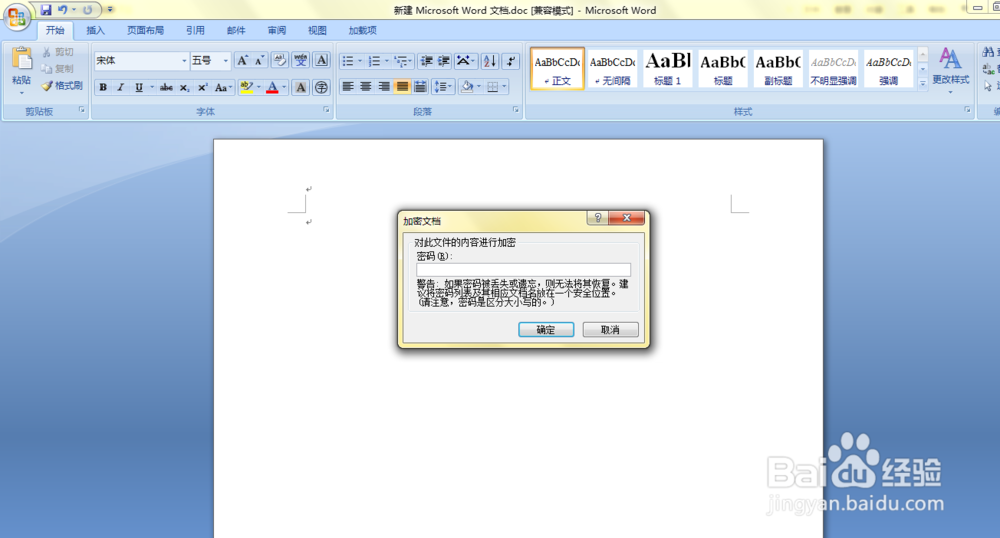Click the dialog help question mark
The image size is (1000, 538).
tap(598, 218)
